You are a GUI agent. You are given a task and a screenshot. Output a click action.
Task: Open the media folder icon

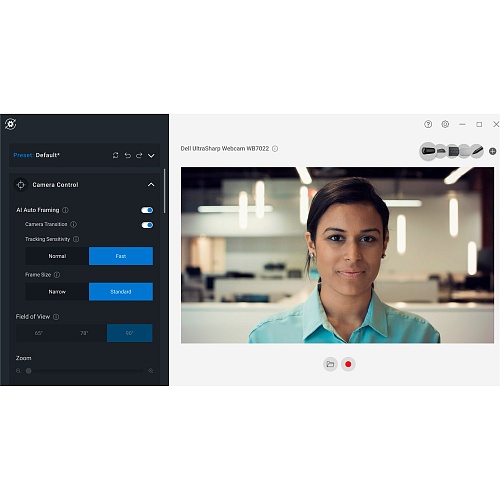pyautogui.click(x=330, y=364)
